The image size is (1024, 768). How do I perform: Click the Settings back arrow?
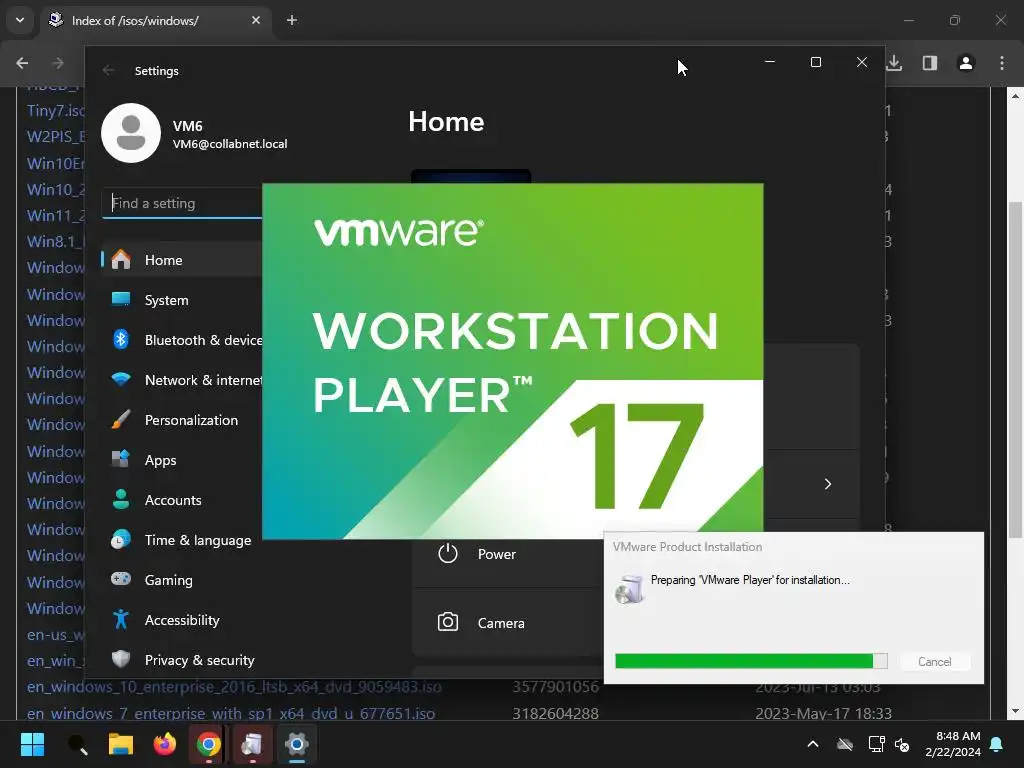click(x=108, y=71)
